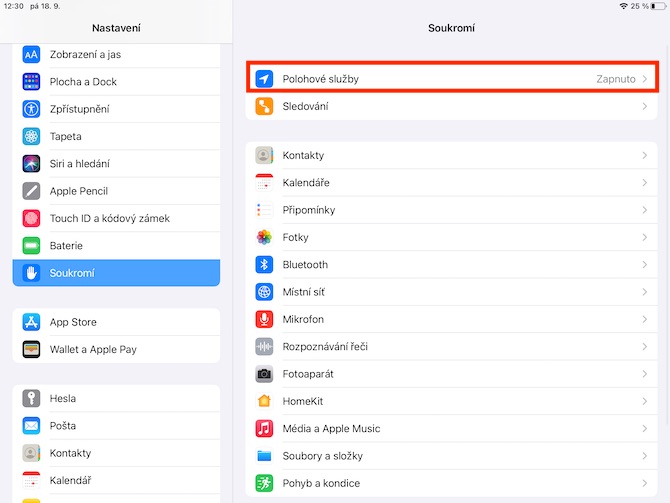Tap the orange Sledování tracking icon
The width and height of the screenshot is (670, 503).
(264, 106)
